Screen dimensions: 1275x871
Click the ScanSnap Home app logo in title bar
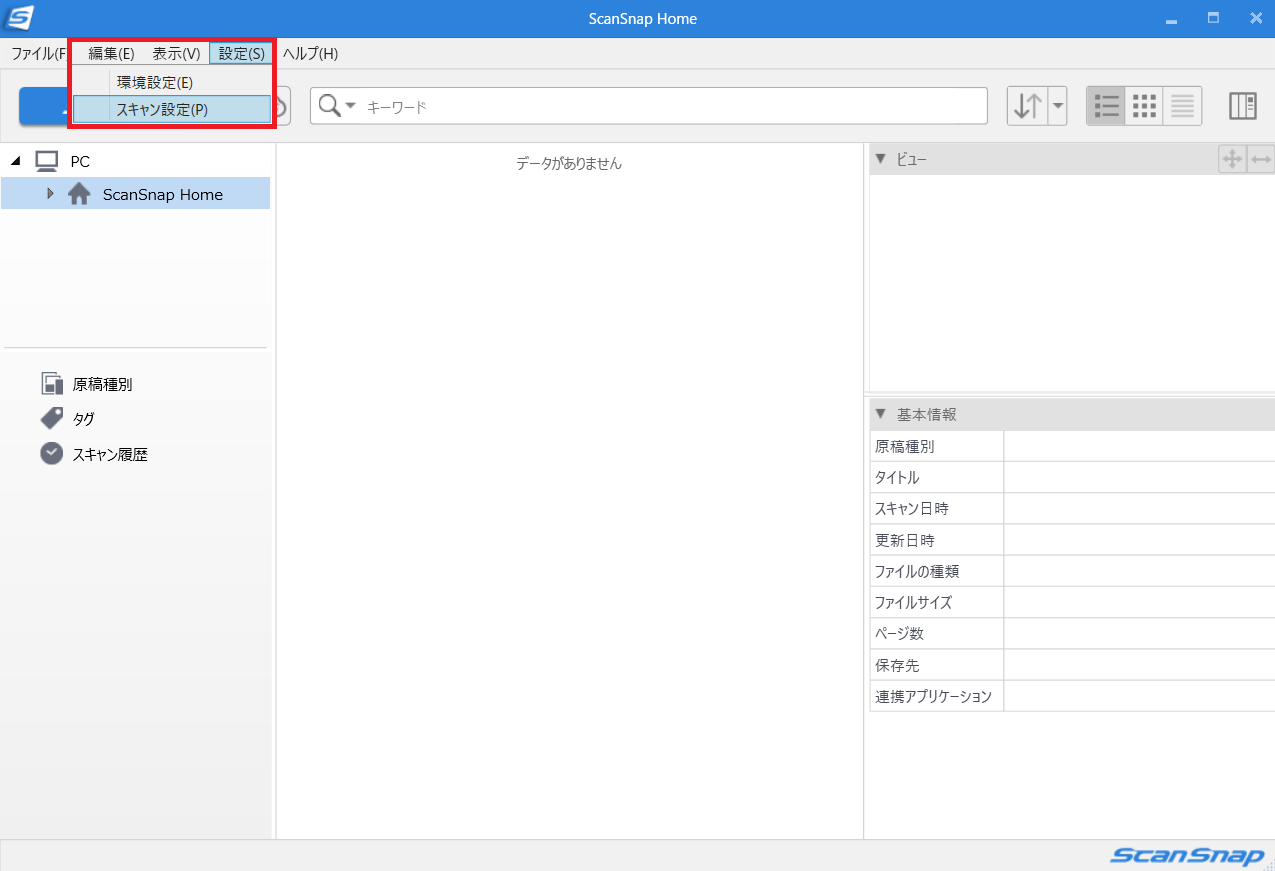tap(19, 18)
